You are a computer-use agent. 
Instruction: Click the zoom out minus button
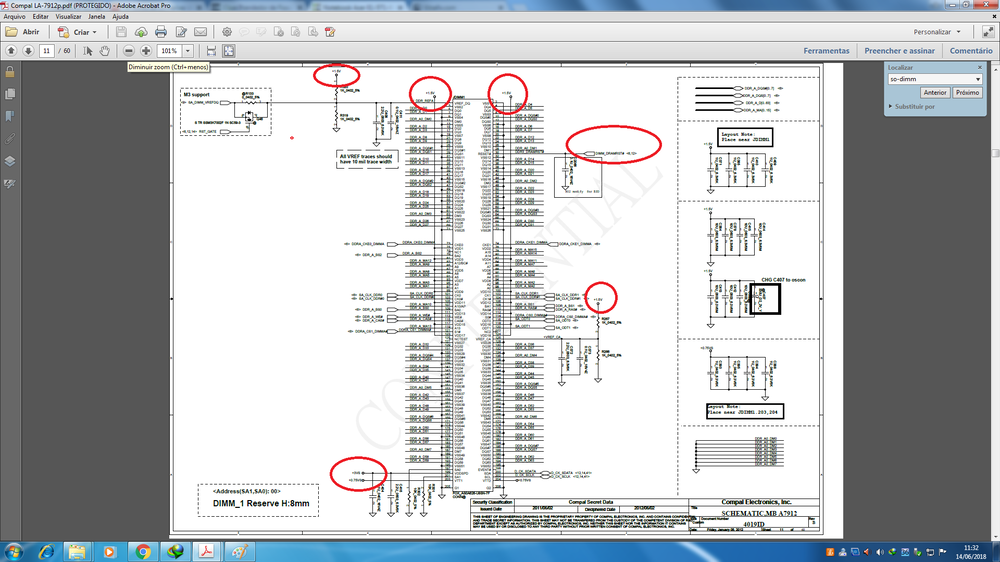coord(129,50)
